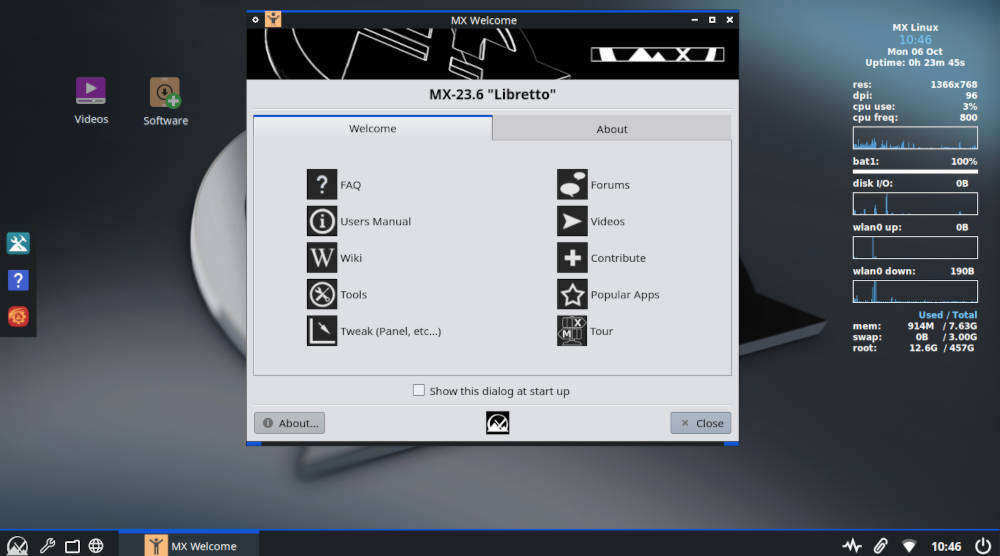The height and width of the screenshot is (556, 1000).
Task: Launch MX Tools from the Welcome list
Action: click(x=322, y=295)
